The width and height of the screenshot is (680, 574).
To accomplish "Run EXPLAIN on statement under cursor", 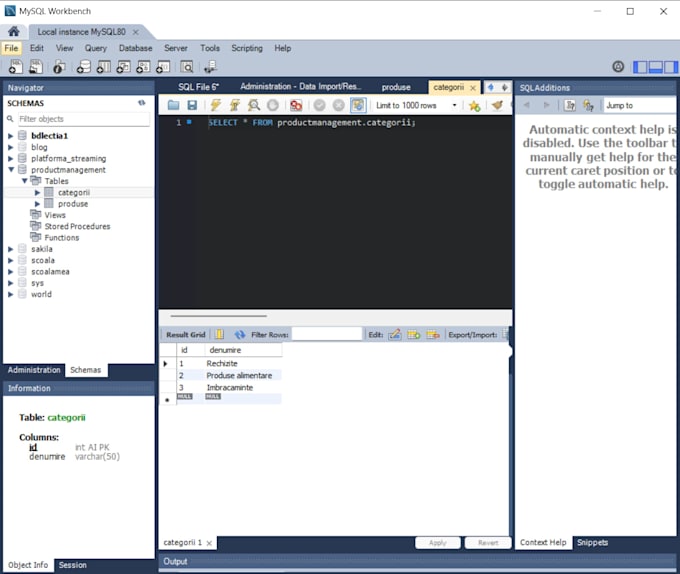I will tap(254, 105).
